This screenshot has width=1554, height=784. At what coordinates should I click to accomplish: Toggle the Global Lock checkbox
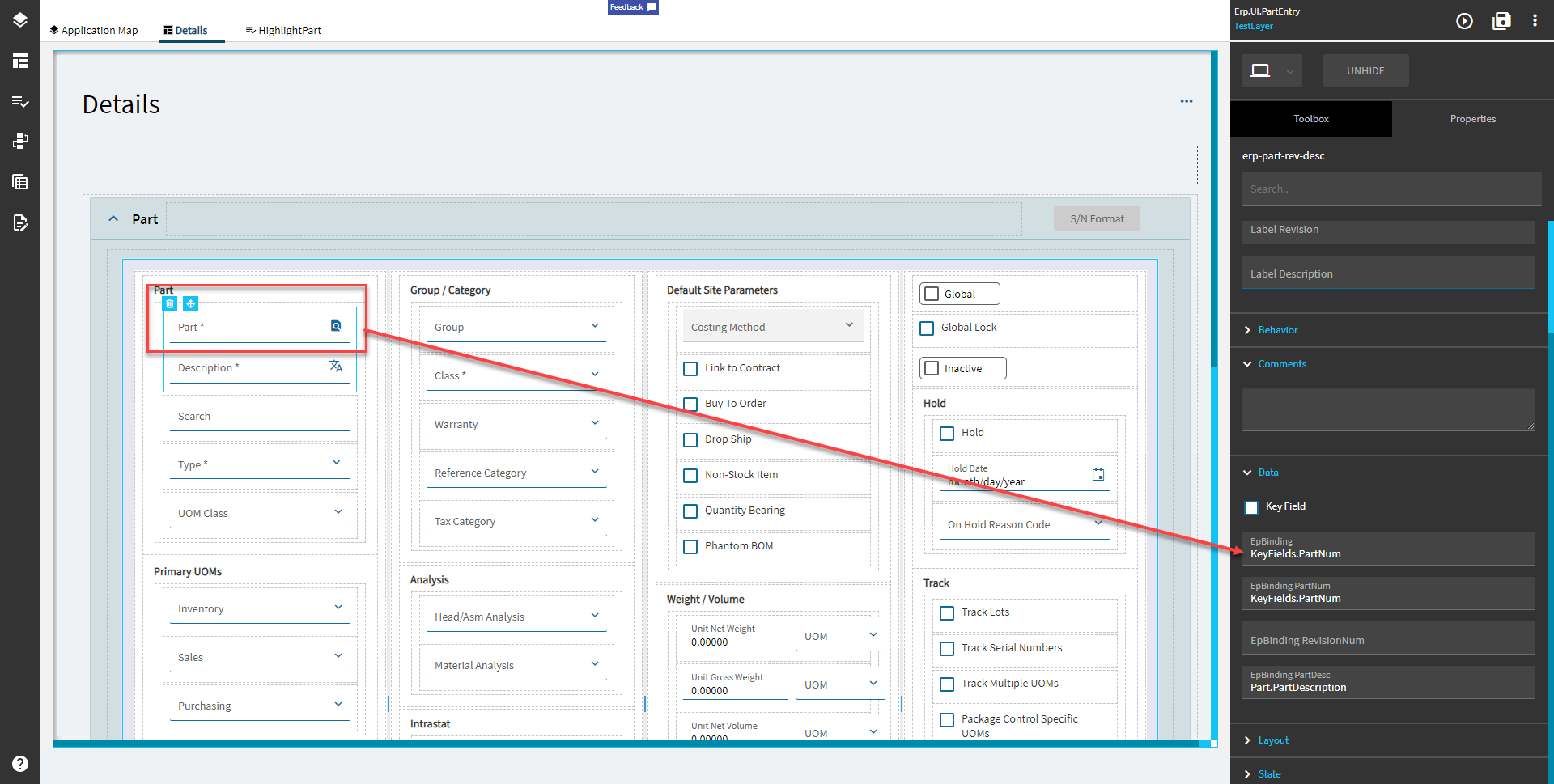pos(928,328)
